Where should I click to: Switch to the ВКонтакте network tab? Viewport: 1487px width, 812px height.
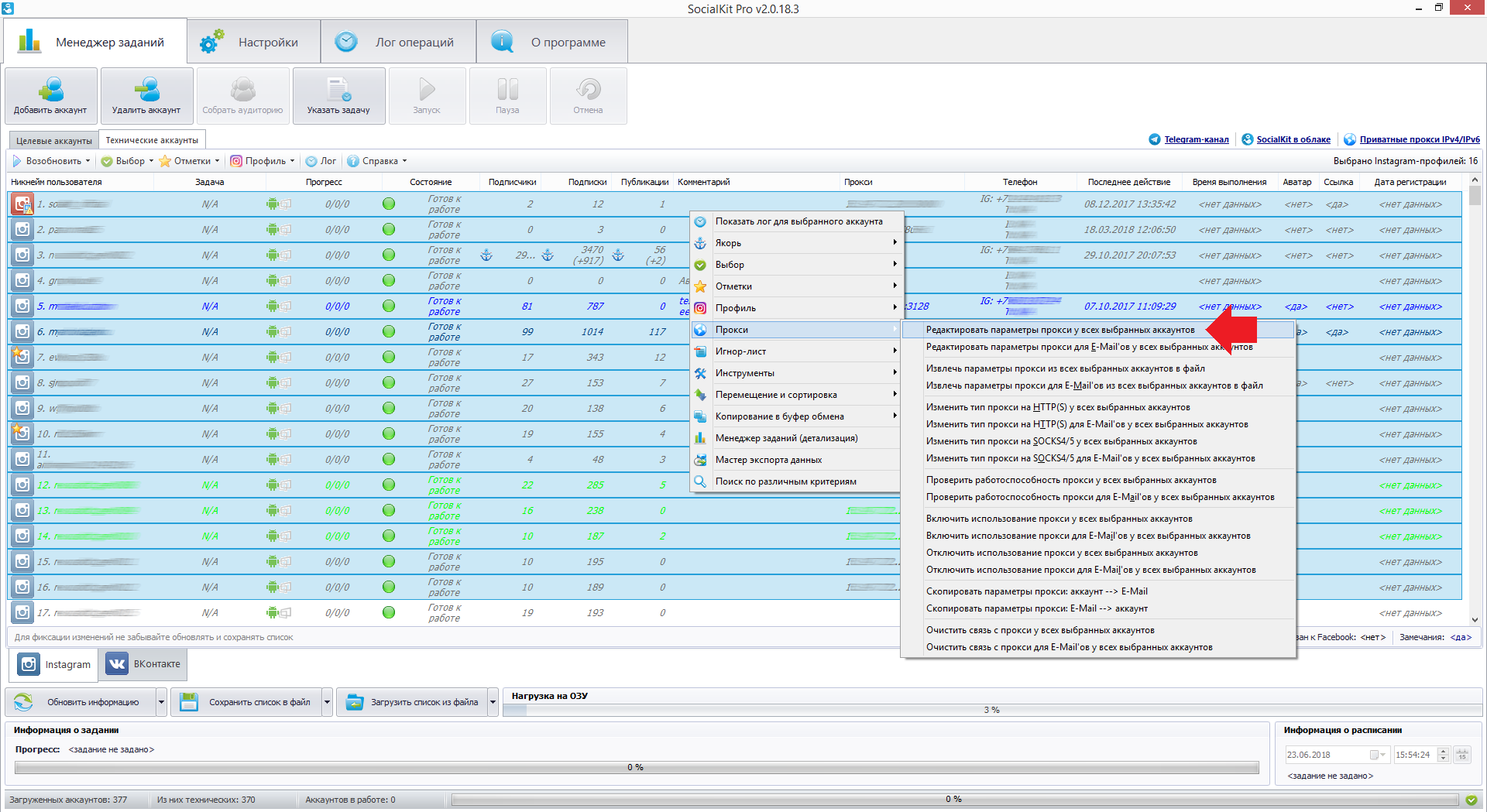[x=143, y=664]
